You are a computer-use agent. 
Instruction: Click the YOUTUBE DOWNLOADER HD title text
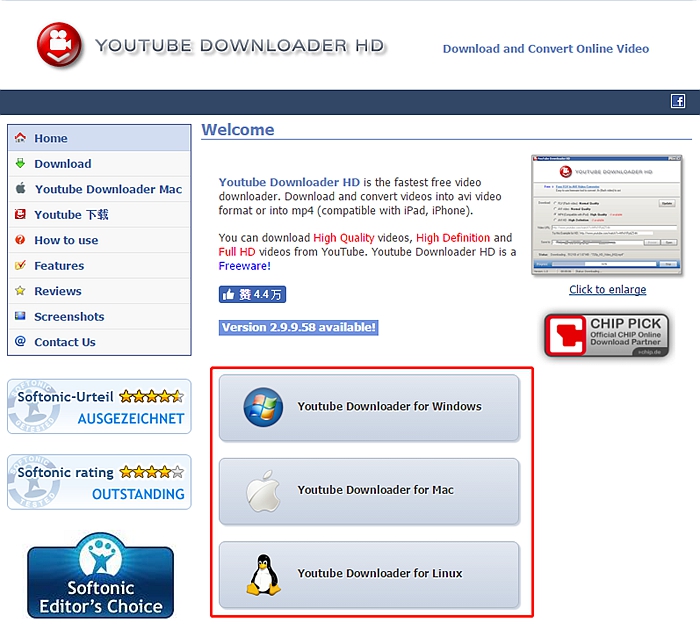pyautogui.click(x=240, y=46)
